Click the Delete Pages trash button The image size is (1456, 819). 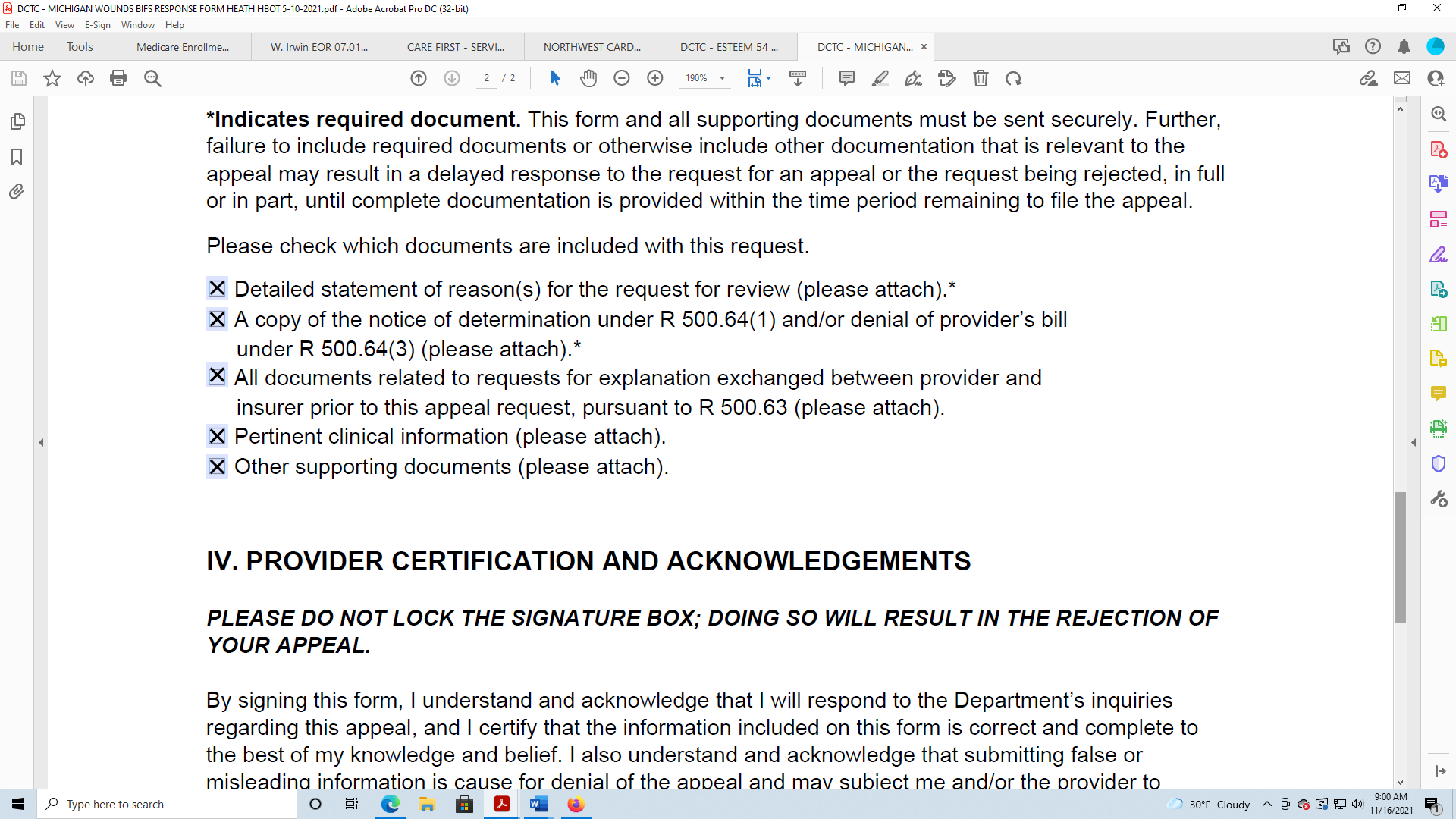(x=981, y=78)
